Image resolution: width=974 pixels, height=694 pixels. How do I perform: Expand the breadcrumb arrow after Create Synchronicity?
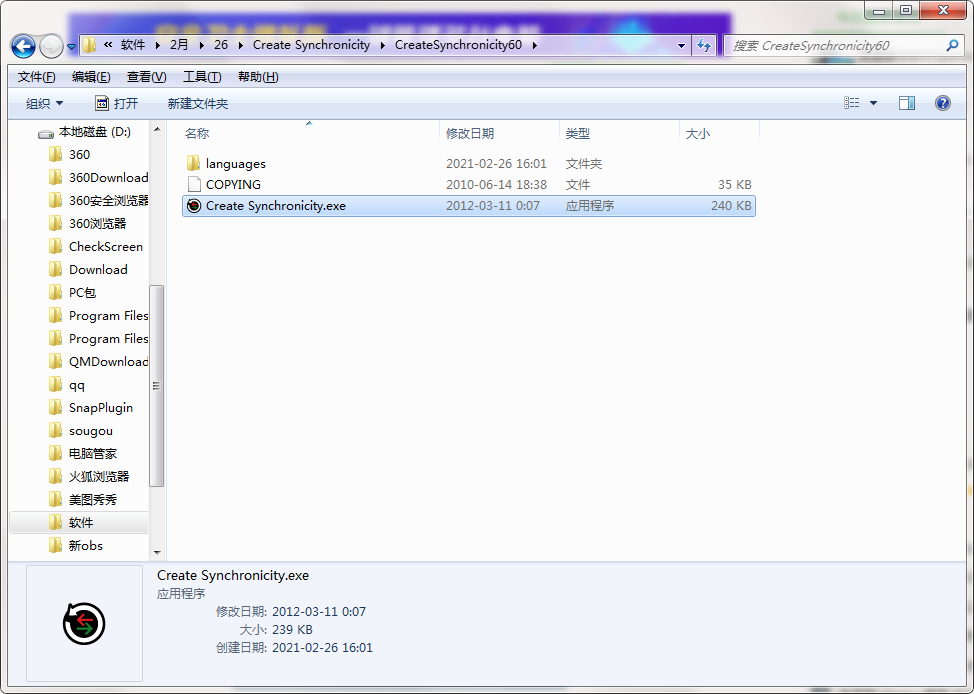tap(382, 45)
